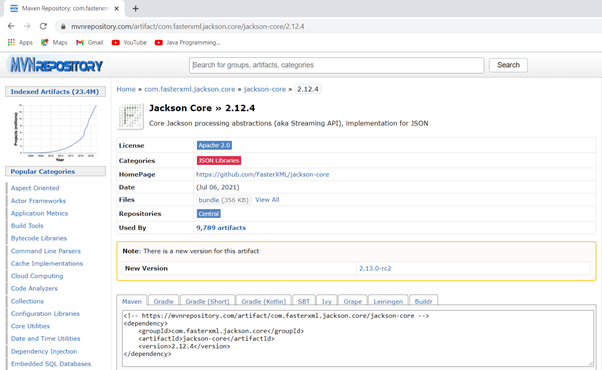Click the Search button
This screenshot has height=370, width=602.
tap(508, 65)
